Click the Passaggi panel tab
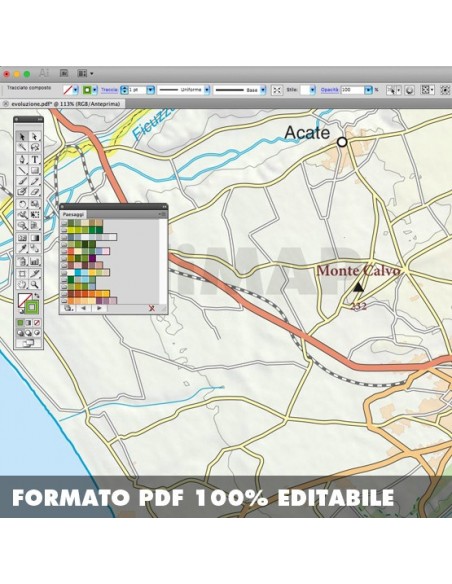 (73, 214)
